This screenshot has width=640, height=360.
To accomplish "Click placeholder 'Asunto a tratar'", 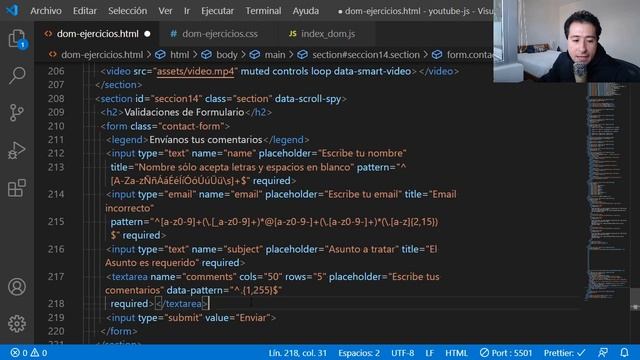I will [362, 249].
